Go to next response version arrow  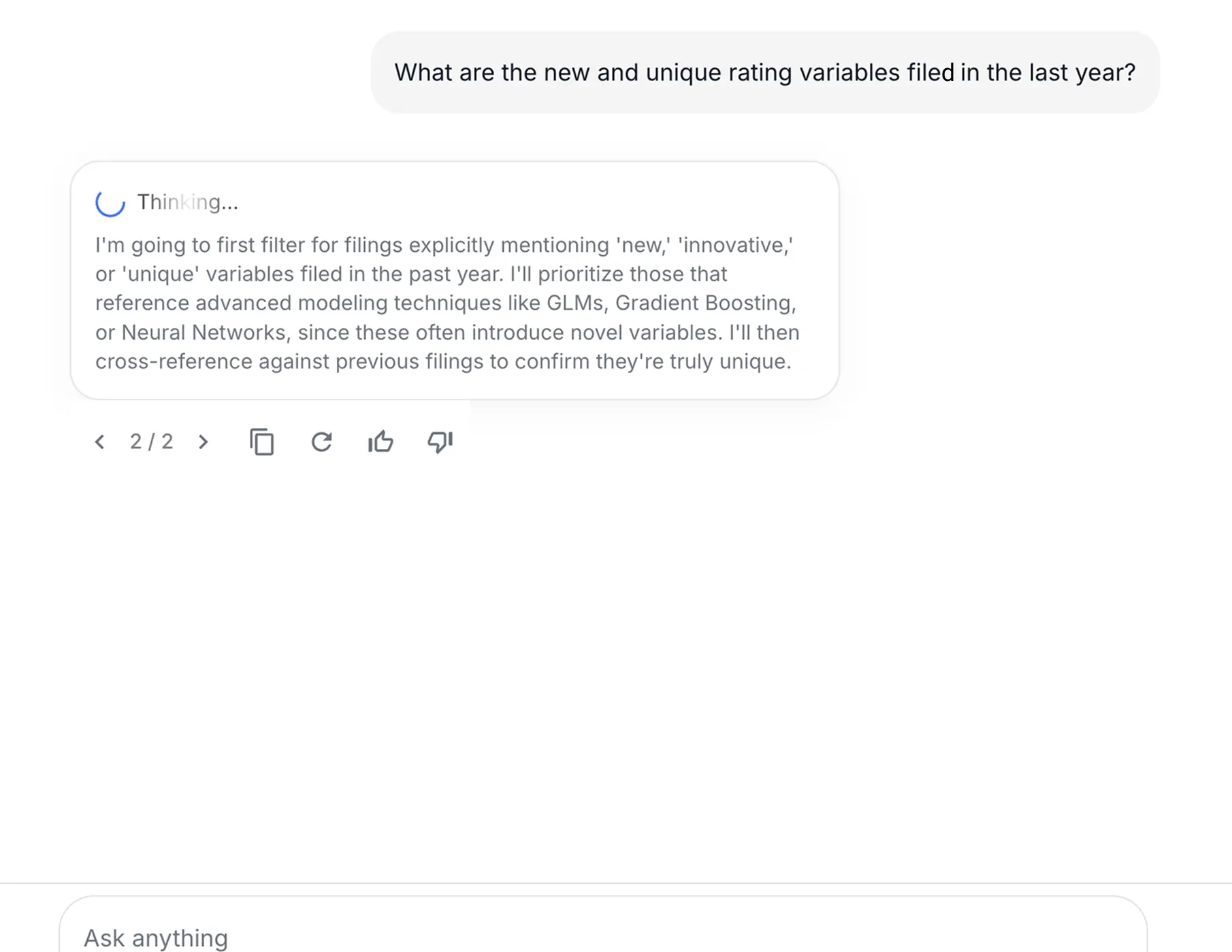[203, 442]
